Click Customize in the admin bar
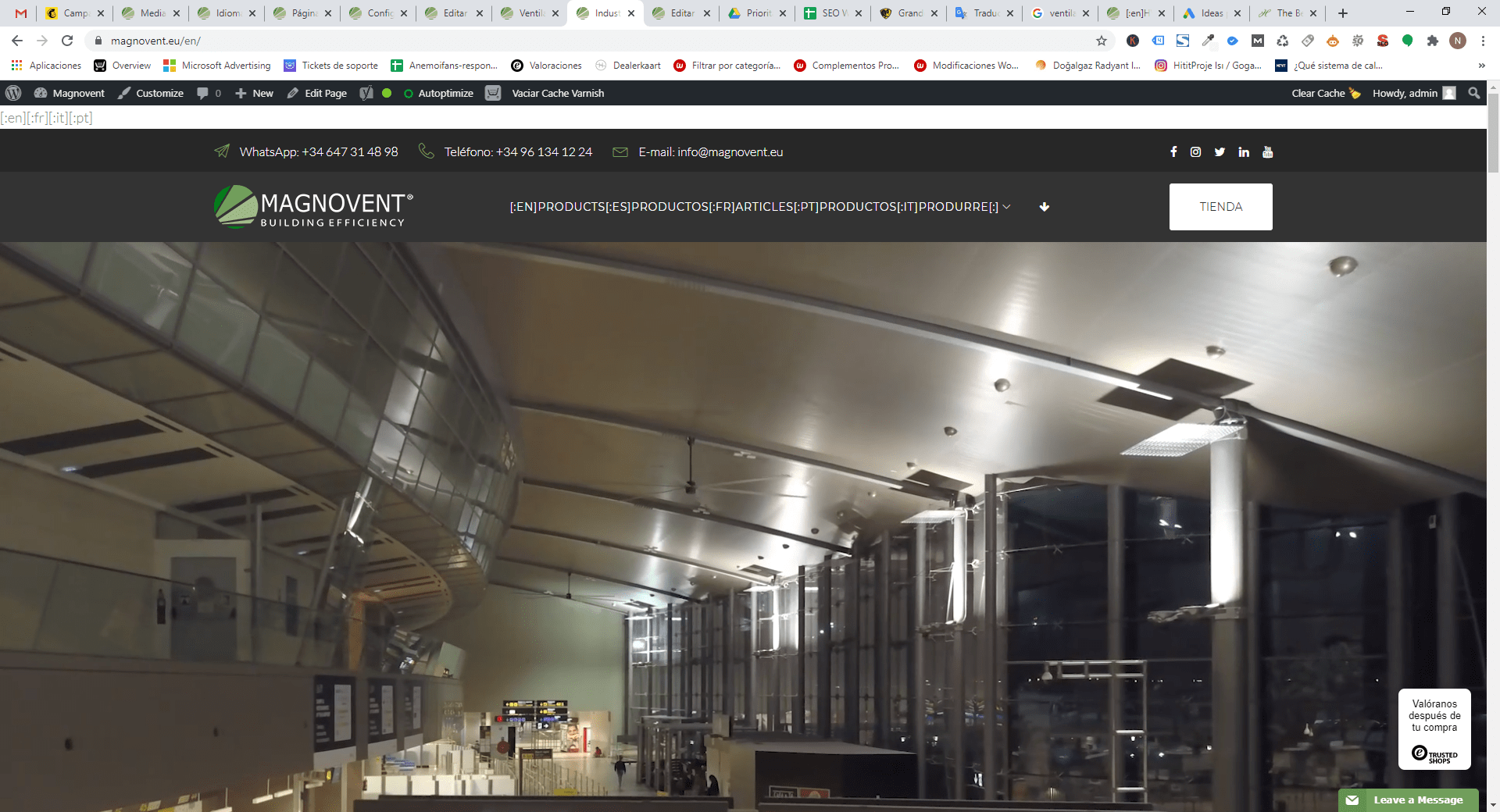The image size is (1500, 812). (x=151, y=93)
